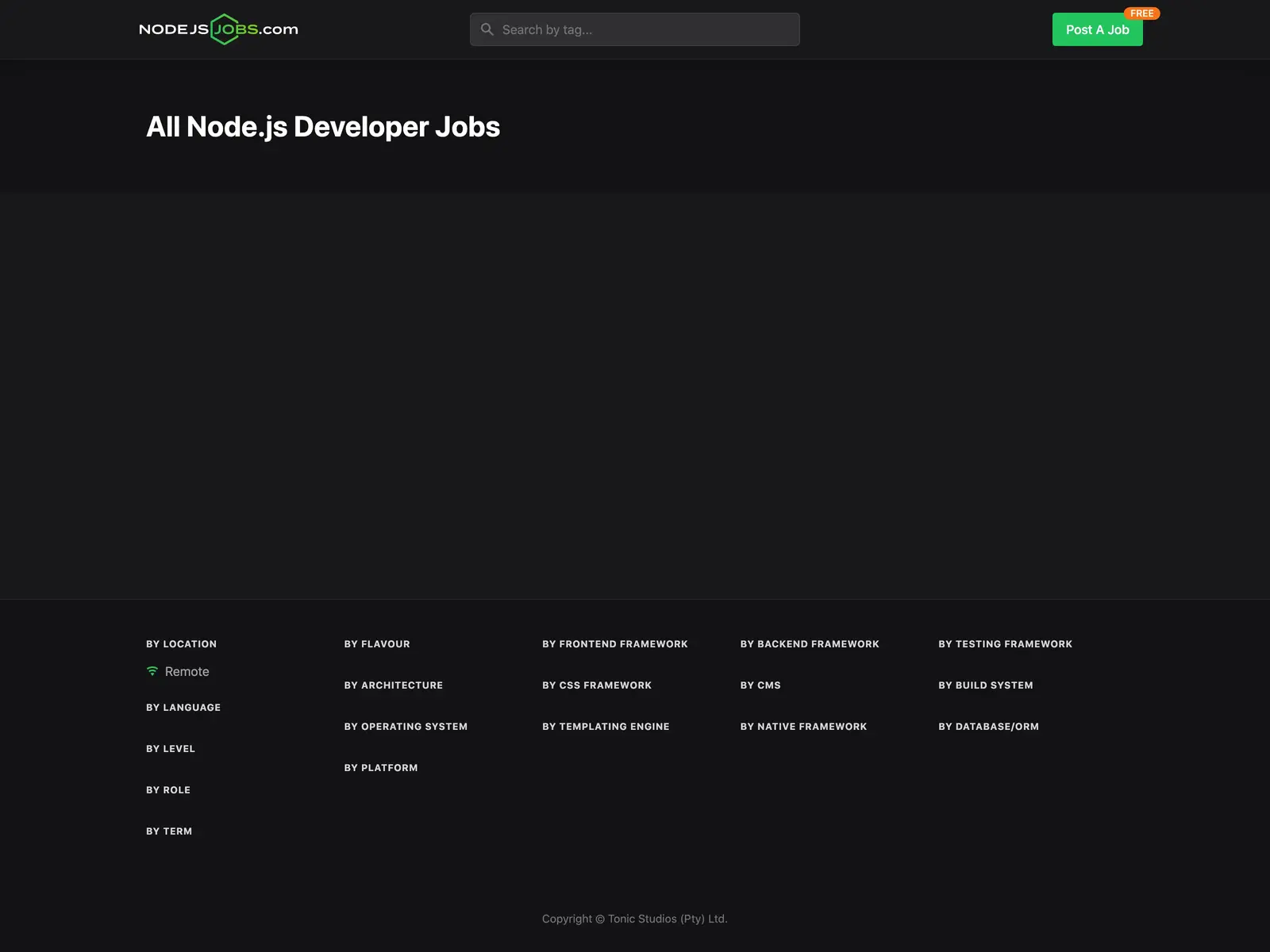Screen dimensions: 1270x952
Task: Select the BY TEMPLATING ENGINE heading
Action: (x=606, y=727)
